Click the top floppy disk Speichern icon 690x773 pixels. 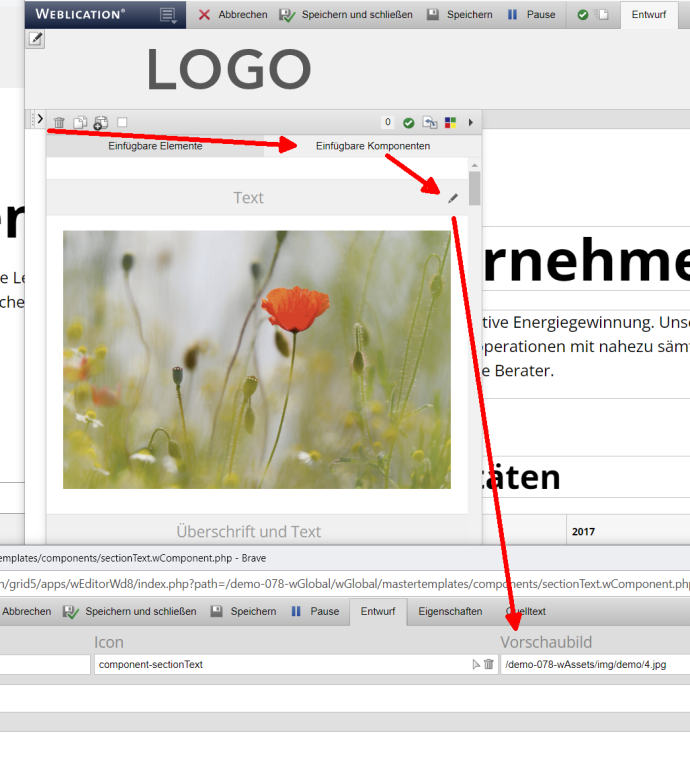pyautogui.click(x=433, y=15)
